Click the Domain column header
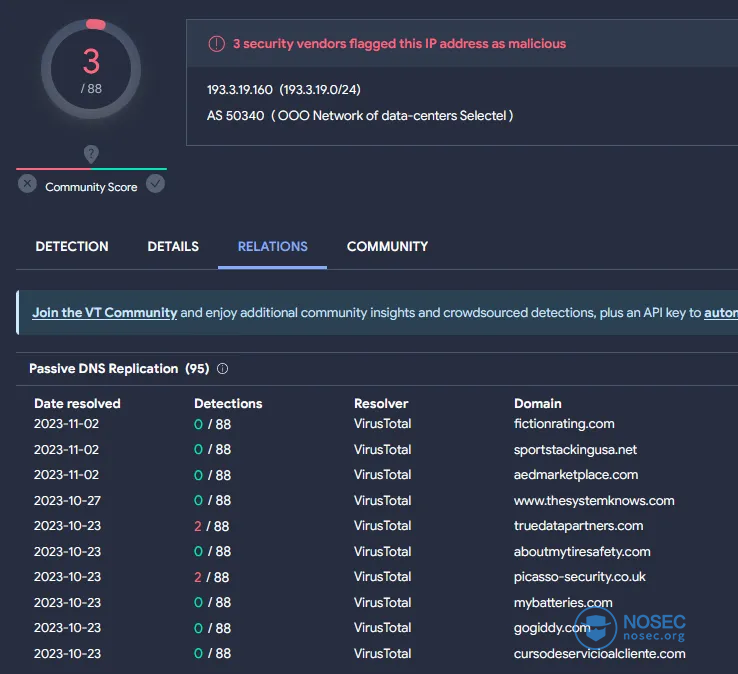The image size is (738, 674). coord(537,403)
